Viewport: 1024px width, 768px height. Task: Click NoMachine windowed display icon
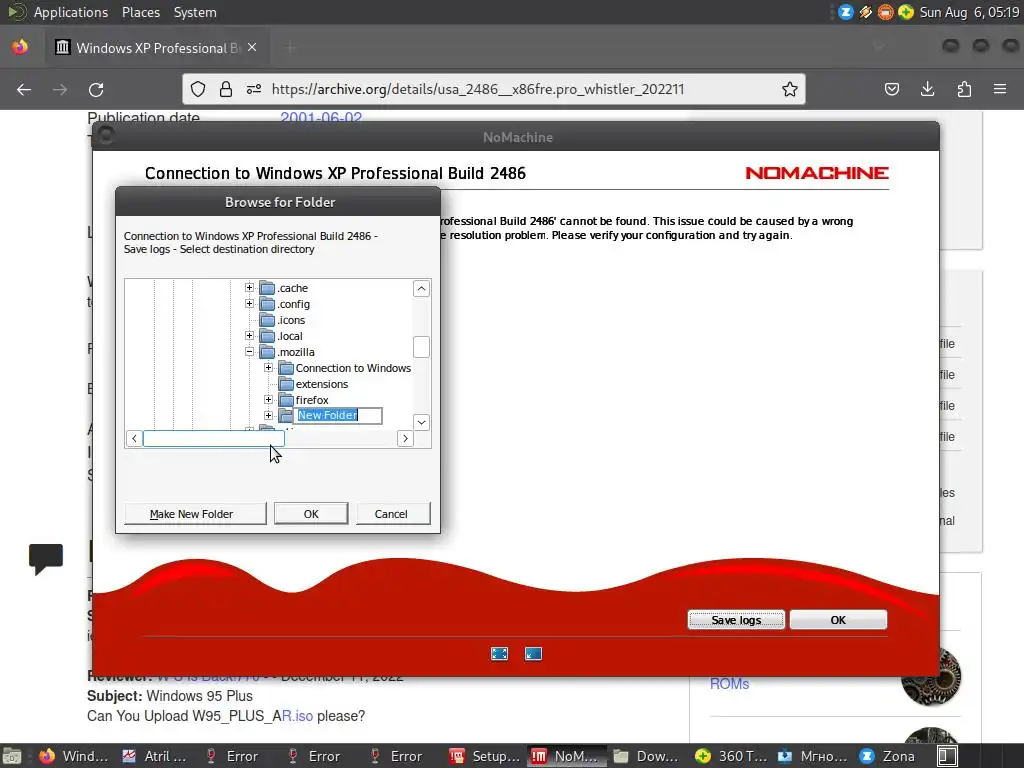tap(534, 654)
